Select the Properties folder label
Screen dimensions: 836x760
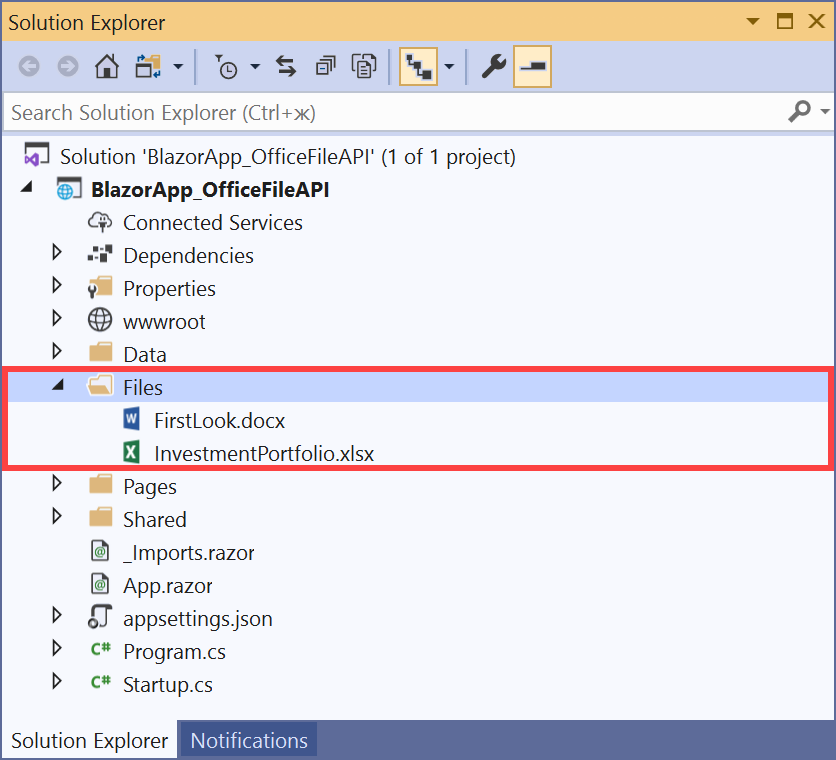pyautogui.click(x=169, y=289)
